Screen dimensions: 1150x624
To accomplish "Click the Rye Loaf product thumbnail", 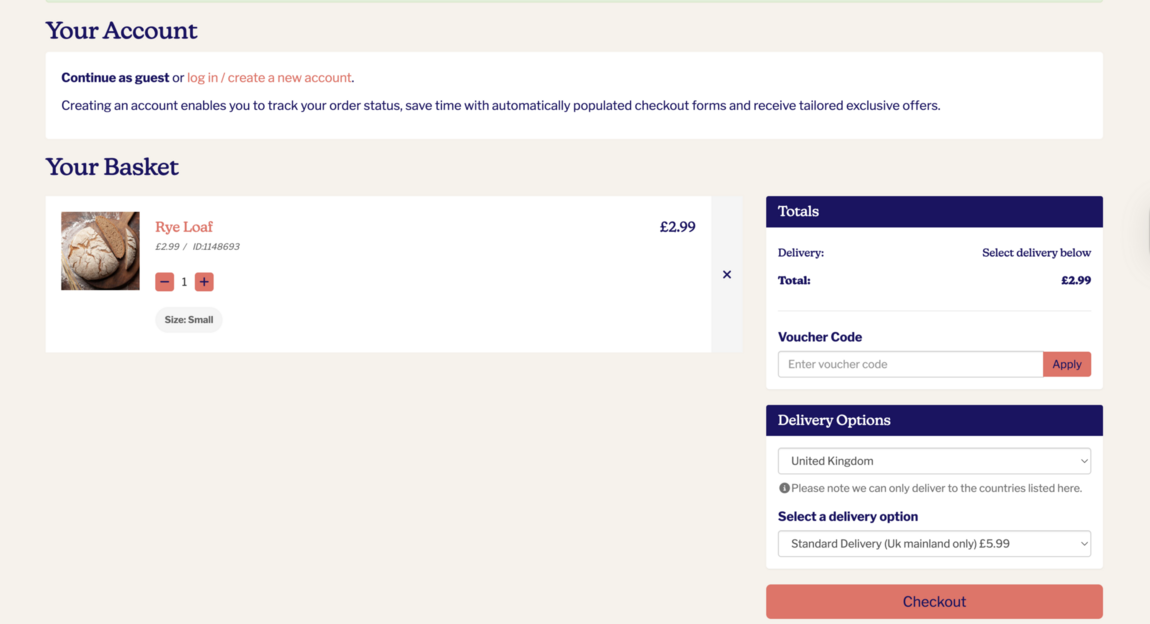I will (x=100, y=250).
